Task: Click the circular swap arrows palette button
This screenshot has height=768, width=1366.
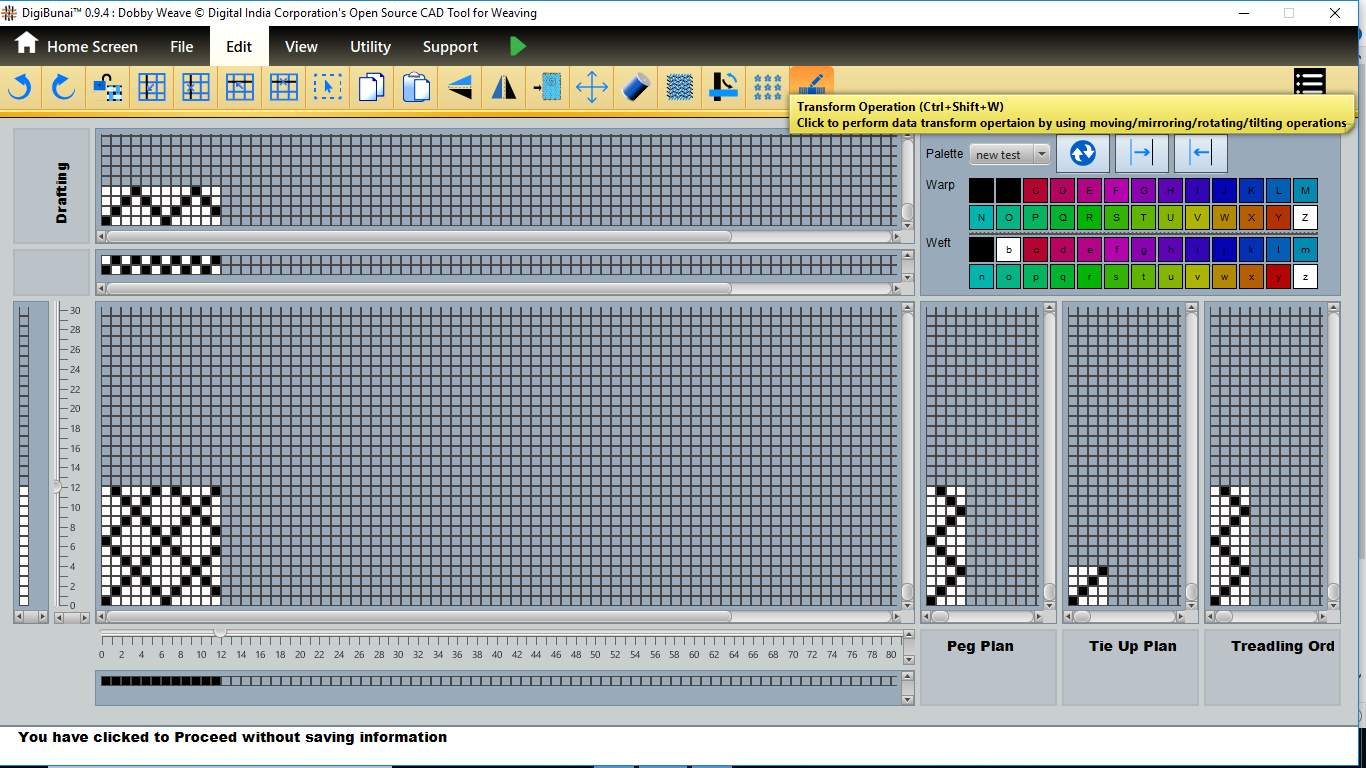Action: 1083,154
